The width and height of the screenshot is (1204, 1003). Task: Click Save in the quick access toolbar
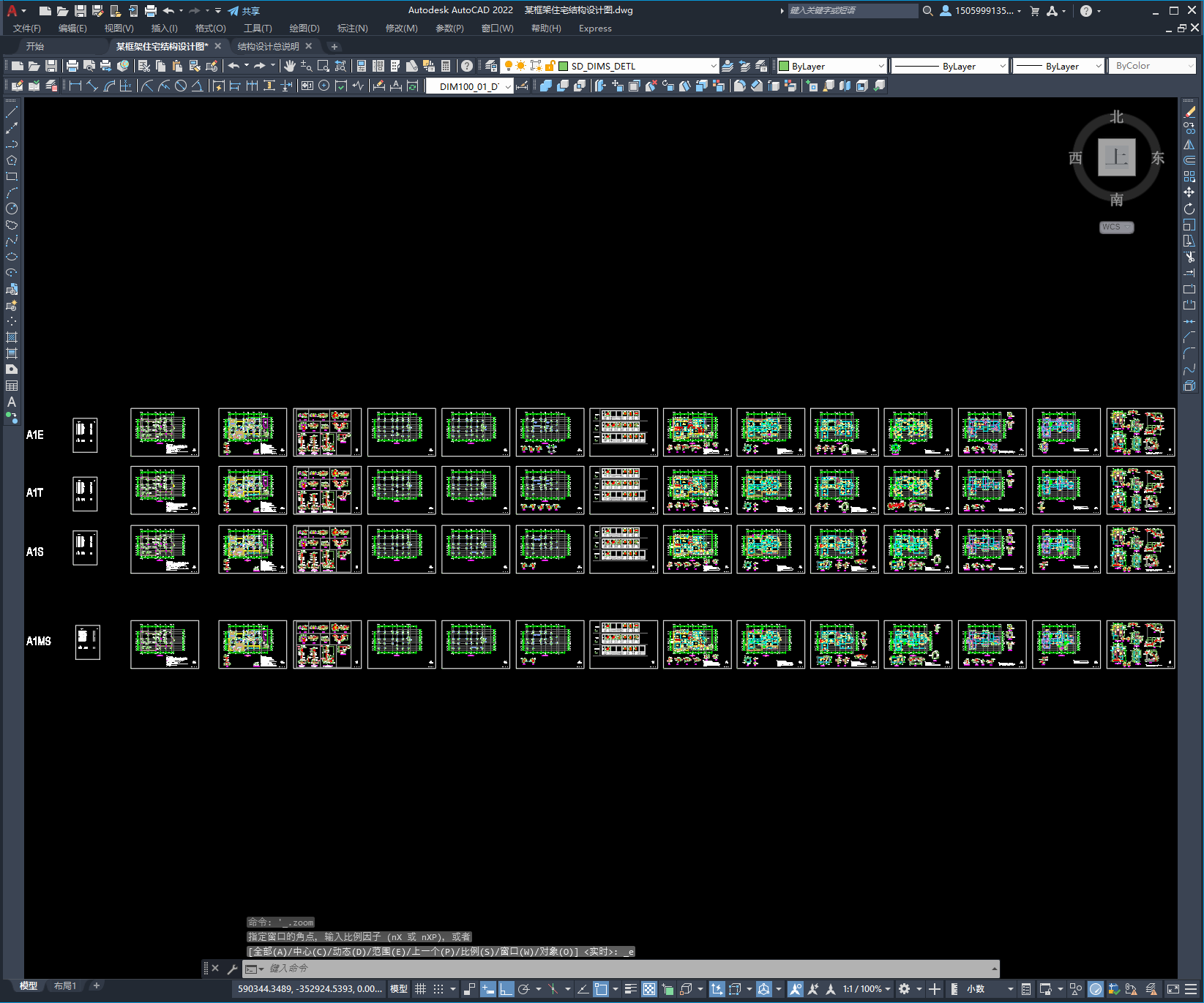tap(81, 11)
